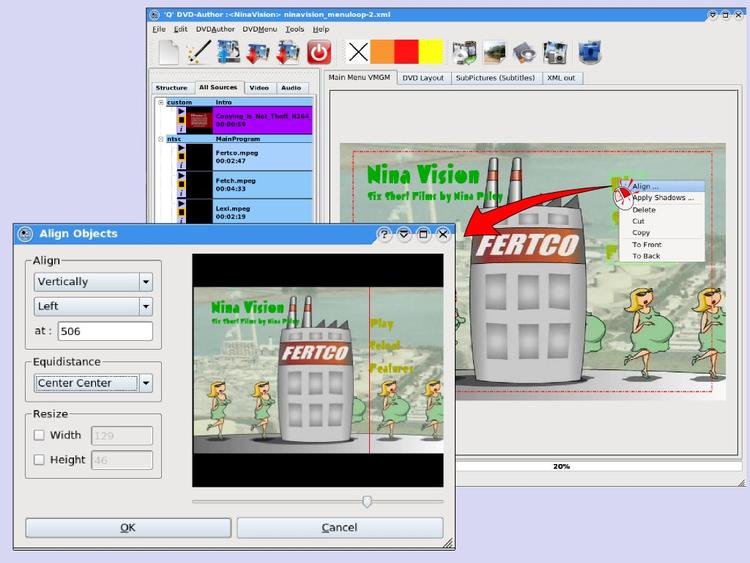Collapse the custom Intro tree group

[x=161, y=102]
